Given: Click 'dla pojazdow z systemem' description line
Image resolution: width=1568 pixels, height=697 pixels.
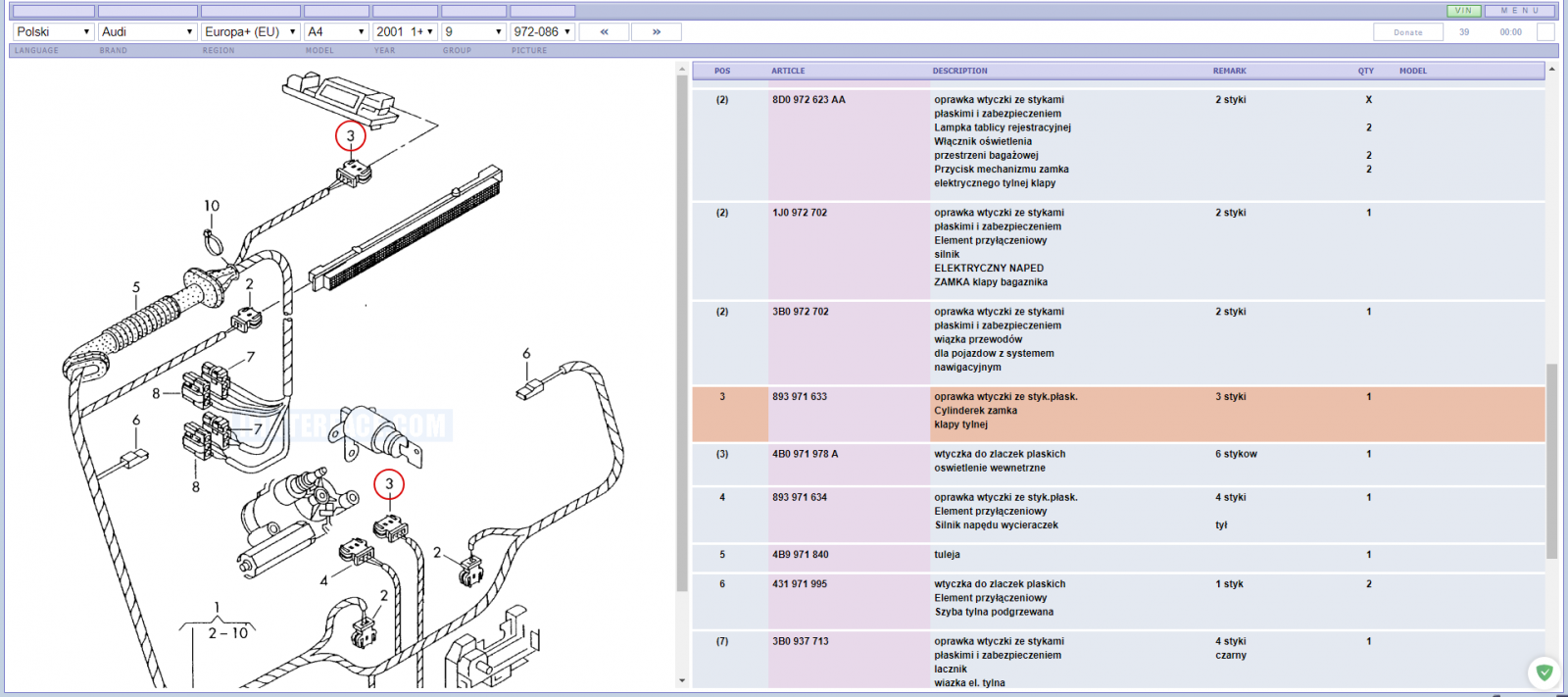Looking at the screenshot, I should click(x=995, y=354).
